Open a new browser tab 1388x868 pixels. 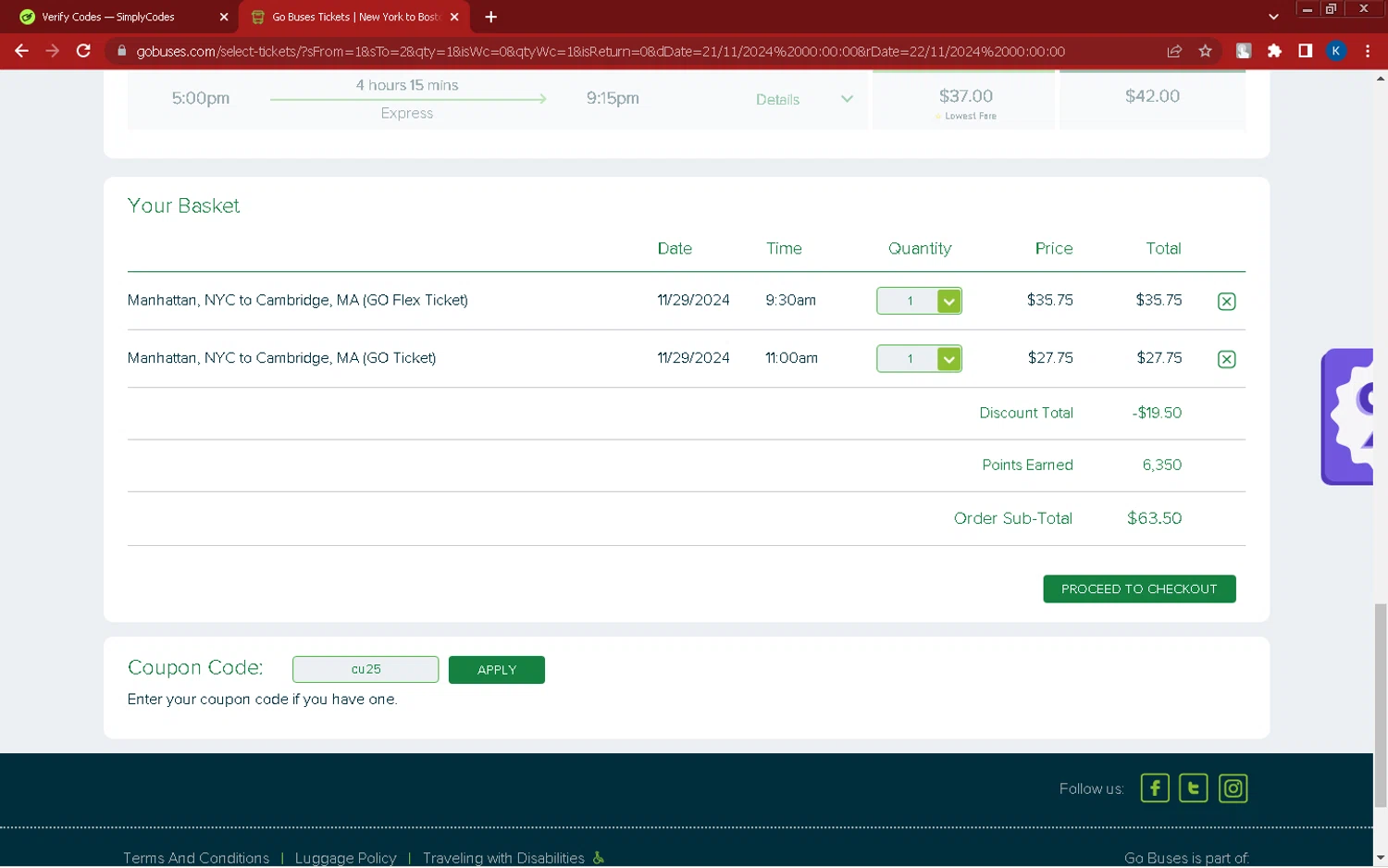click(x=490, y=17)
